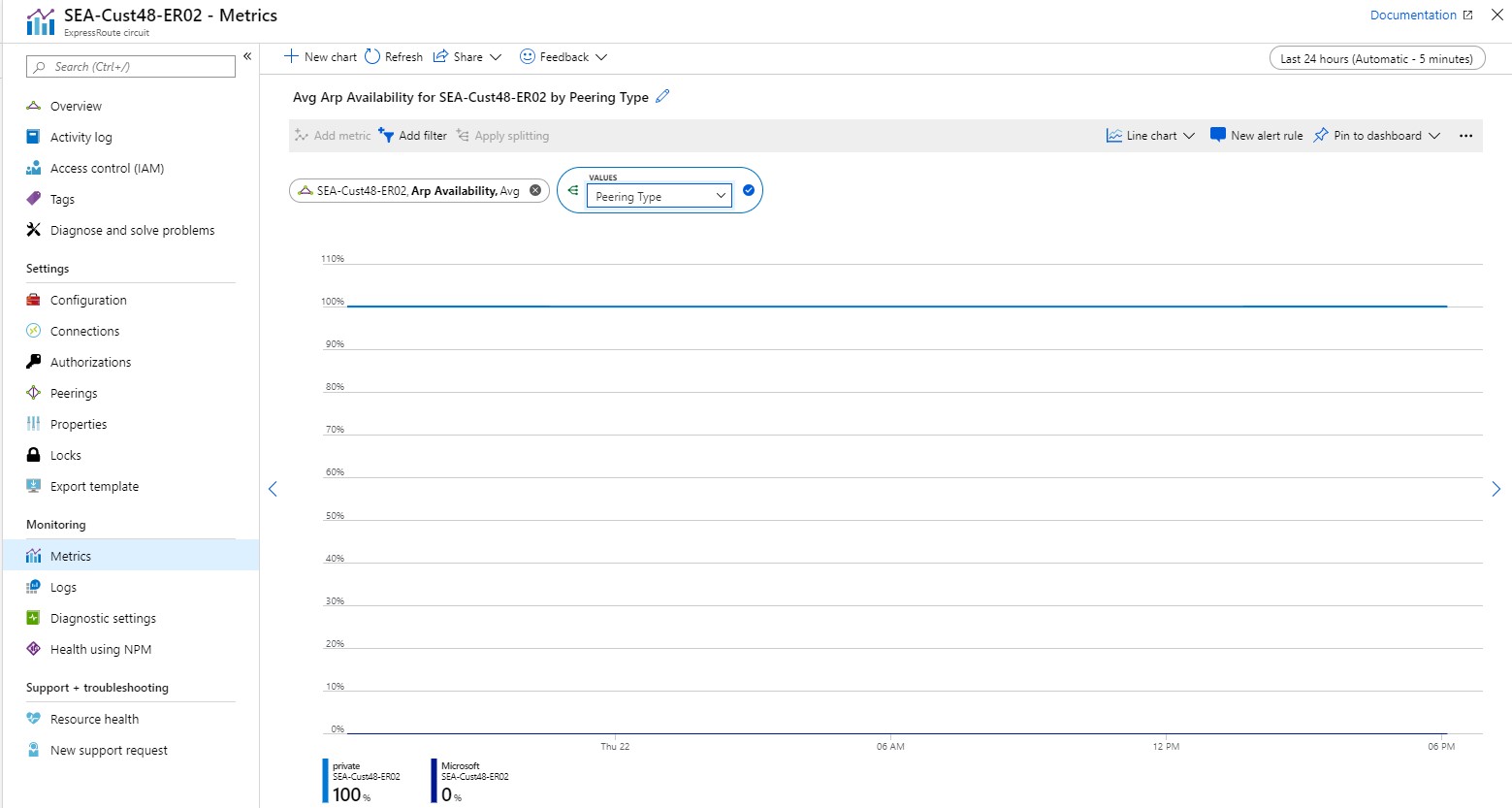The height and width of the screenshot is (808, 1512).
Task: Open Health using NPM
Action: tap(99, 649)
